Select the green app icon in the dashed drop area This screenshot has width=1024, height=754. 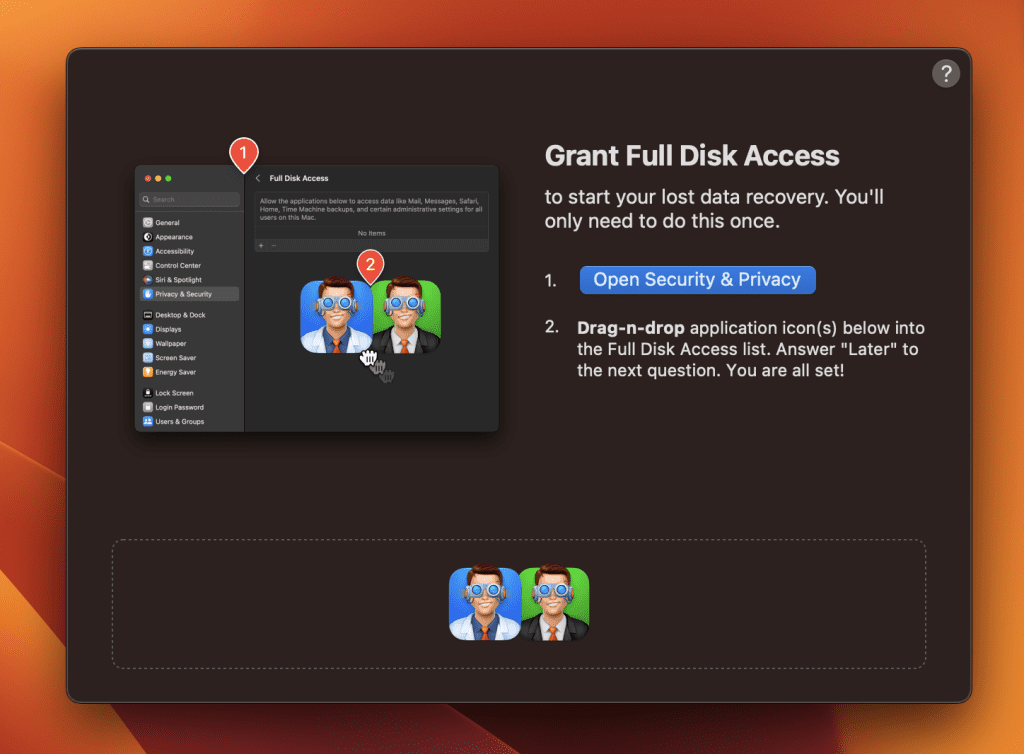[556, 603]
